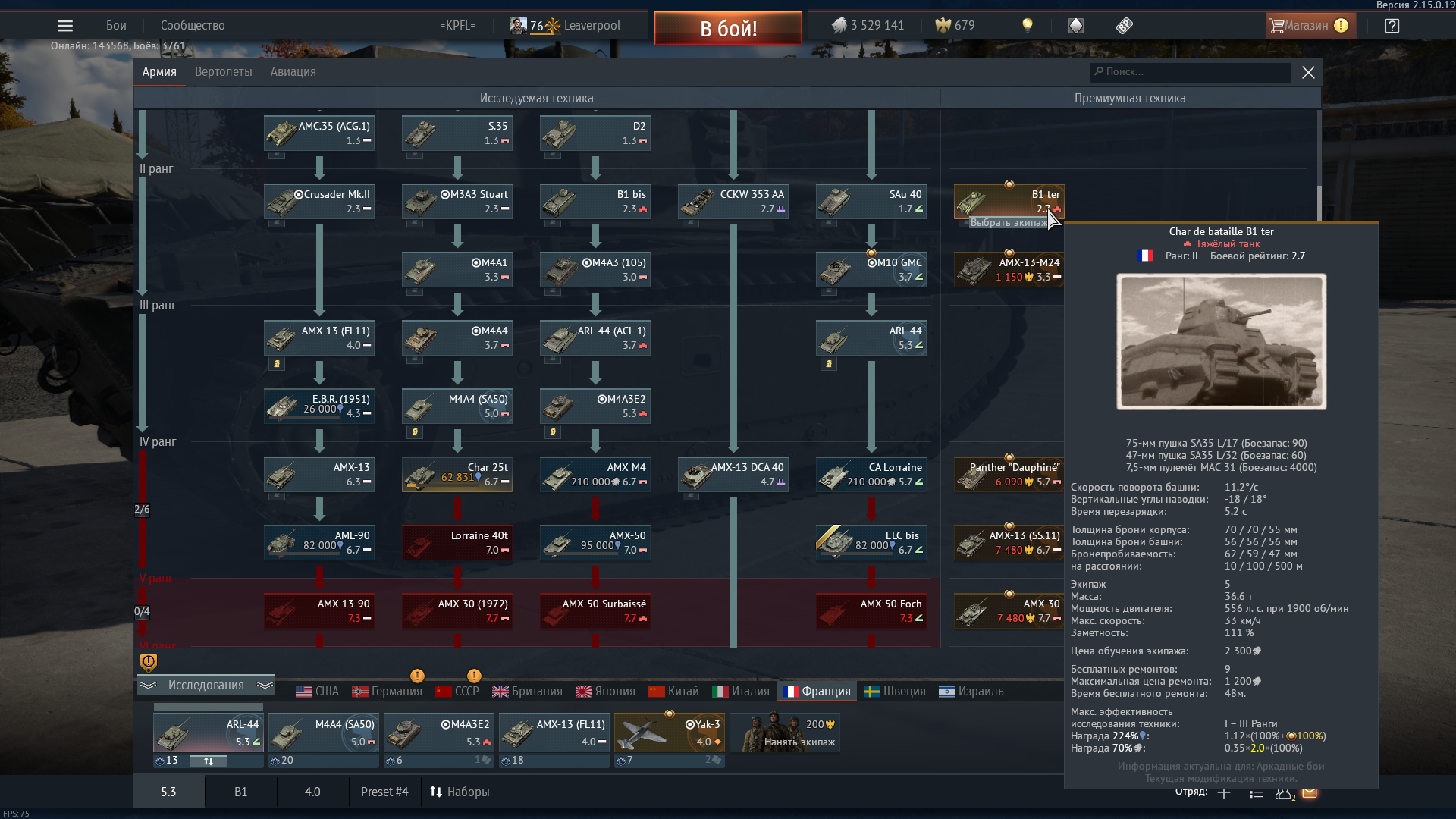
Task: Select the premium Panther Dauphiné
Action: click(1009, 474)
